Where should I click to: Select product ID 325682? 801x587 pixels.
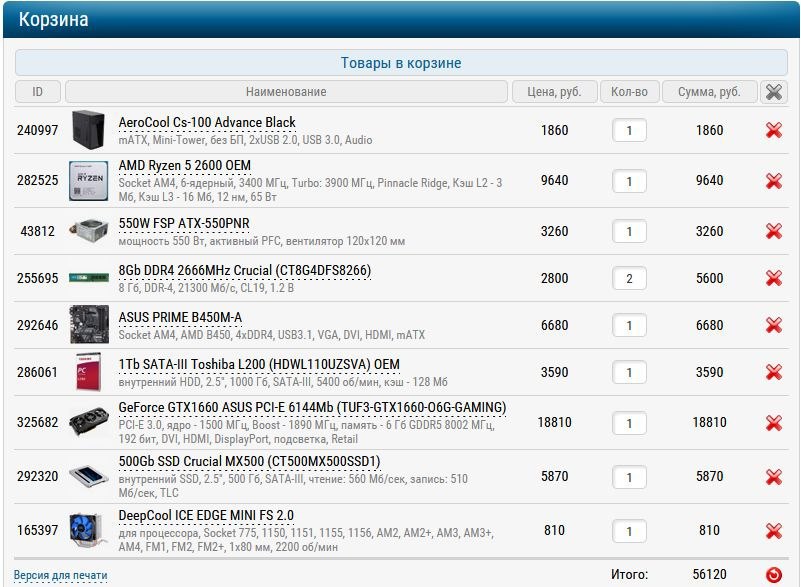pos(37,422)
